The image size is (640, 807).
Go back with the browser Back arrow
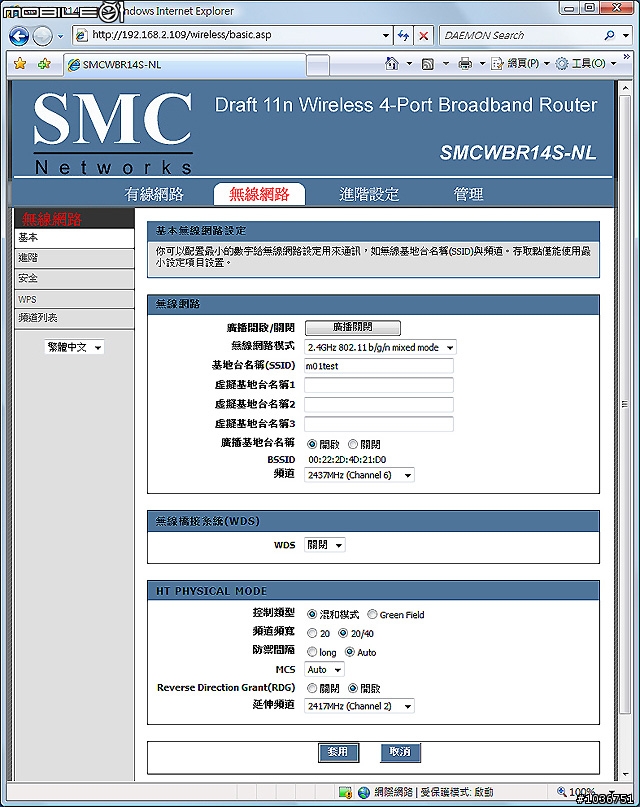[19, 36]
